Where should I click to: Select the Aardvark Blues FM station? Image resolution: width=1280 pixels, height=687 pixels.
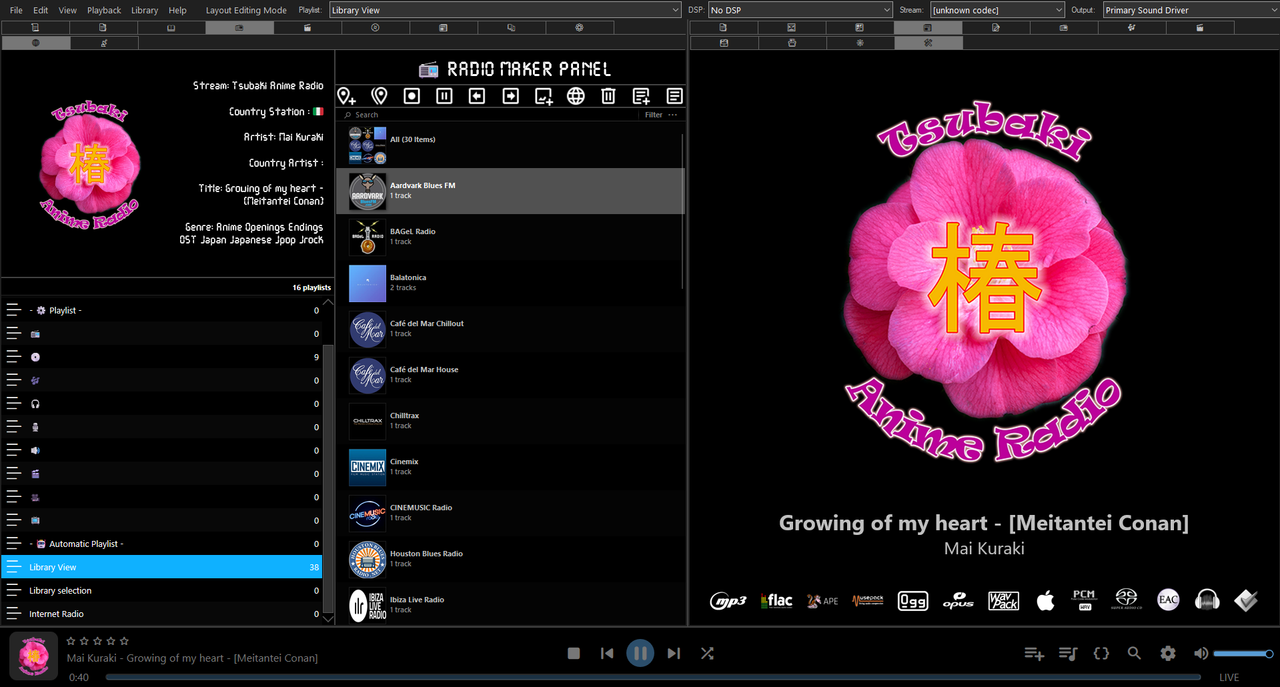[510, 191]
